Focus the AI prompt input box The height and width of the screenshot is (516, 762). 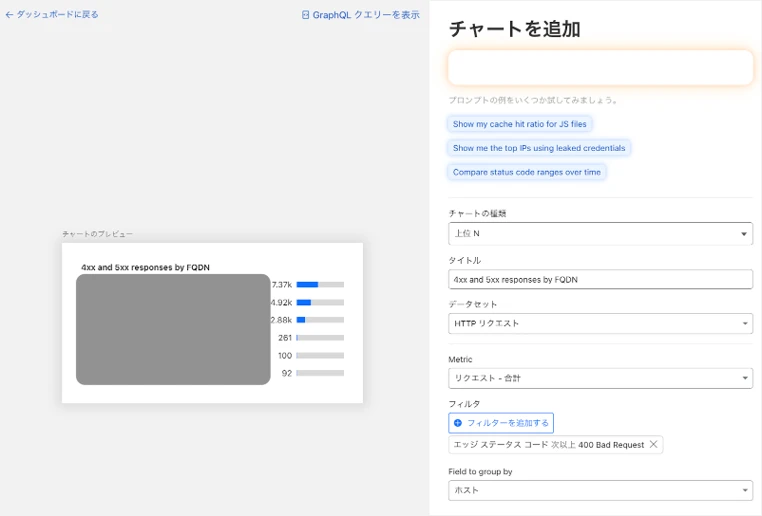coord(600,68)
